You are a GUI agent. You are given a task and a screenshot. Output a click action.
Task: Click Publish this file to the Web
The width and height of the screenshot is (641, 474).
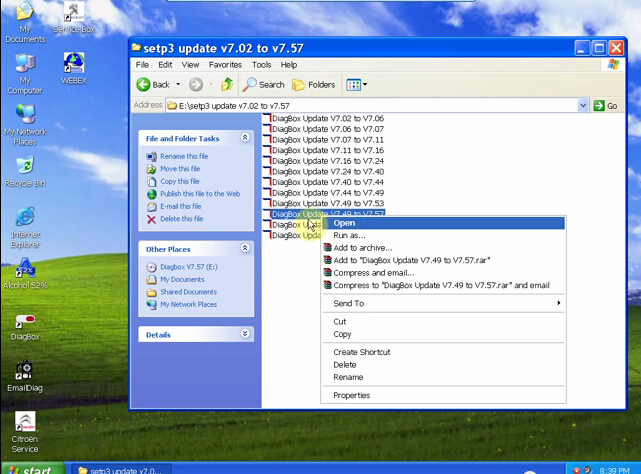tap(200, 194)
